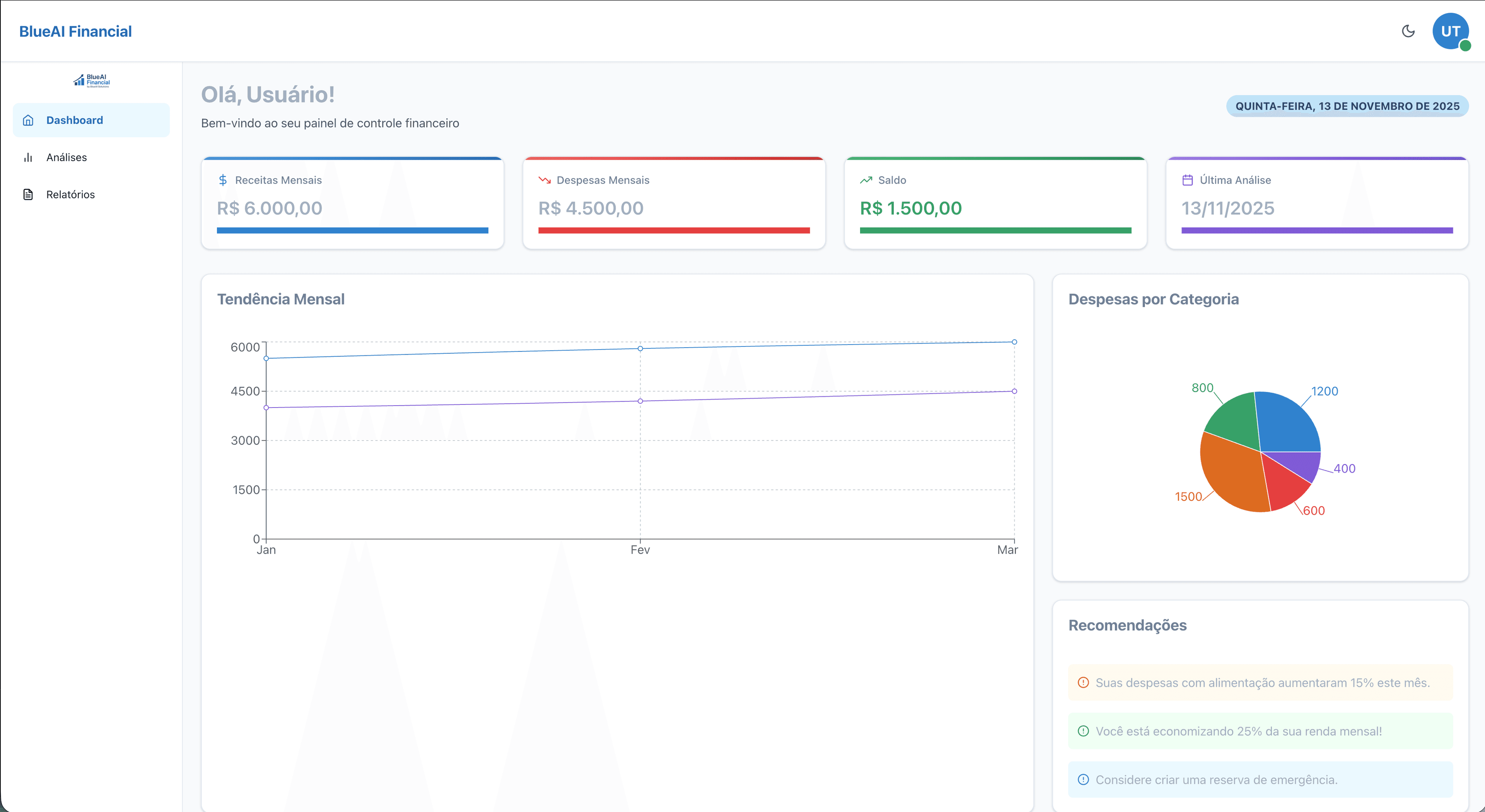
Task: Click the BlueAI Financial header title
Action: (x=75, y=31)
